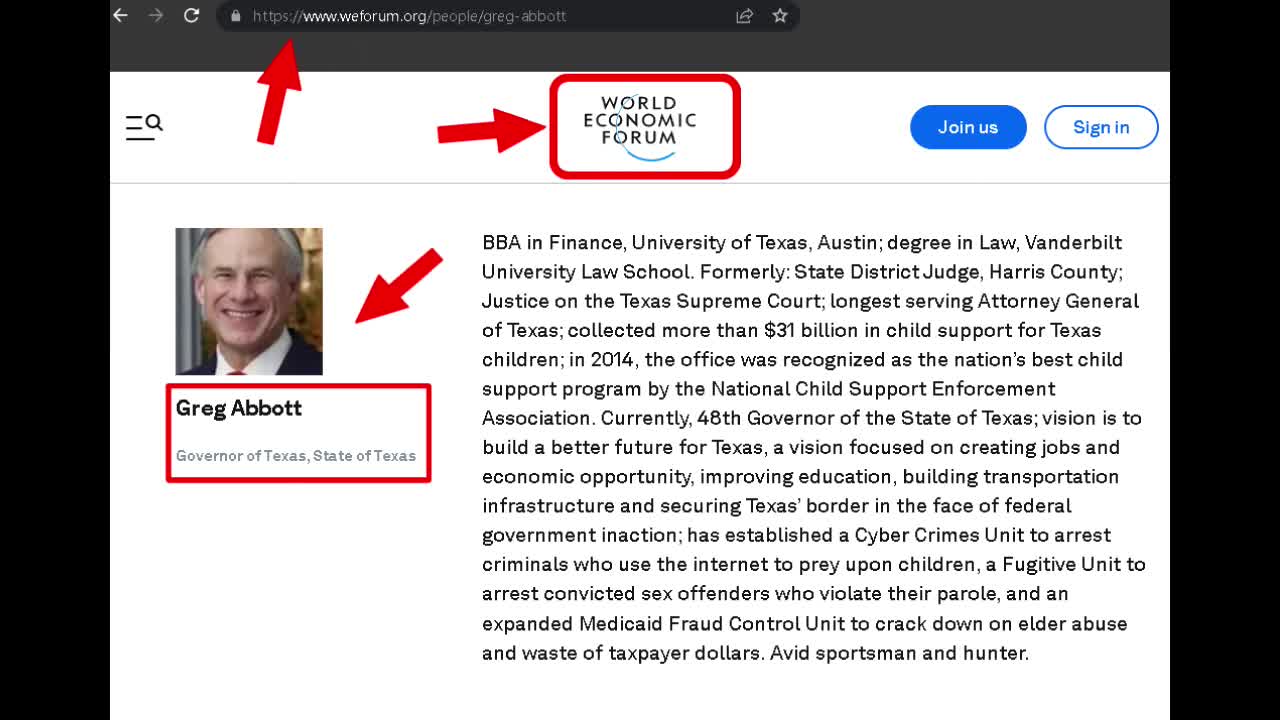Image resolution: width=1280 pixels, height=720 pixels.
Task: Click the browser forward arrow
Action: (156, 16)
